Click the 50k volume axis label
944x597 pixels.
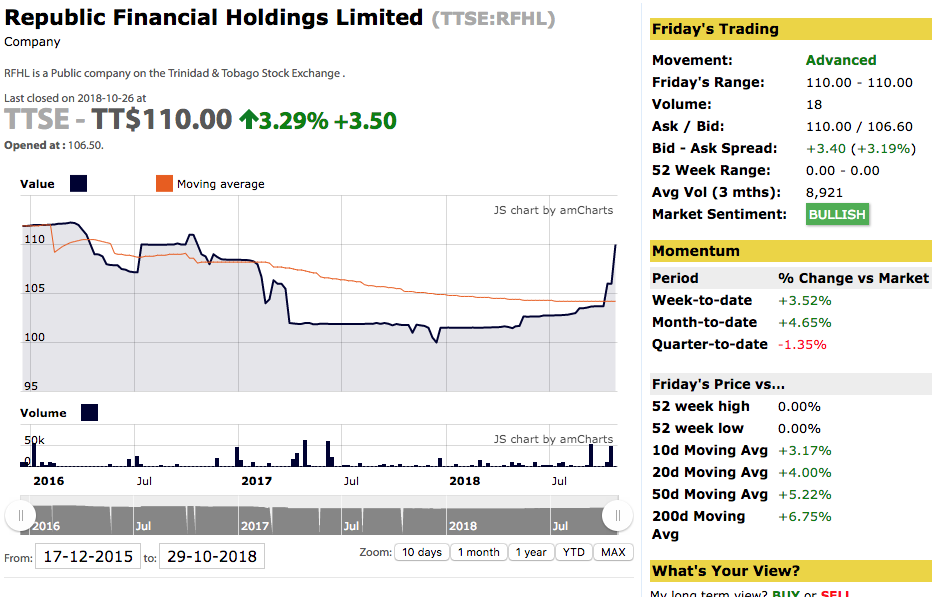[x=34, y=440]
